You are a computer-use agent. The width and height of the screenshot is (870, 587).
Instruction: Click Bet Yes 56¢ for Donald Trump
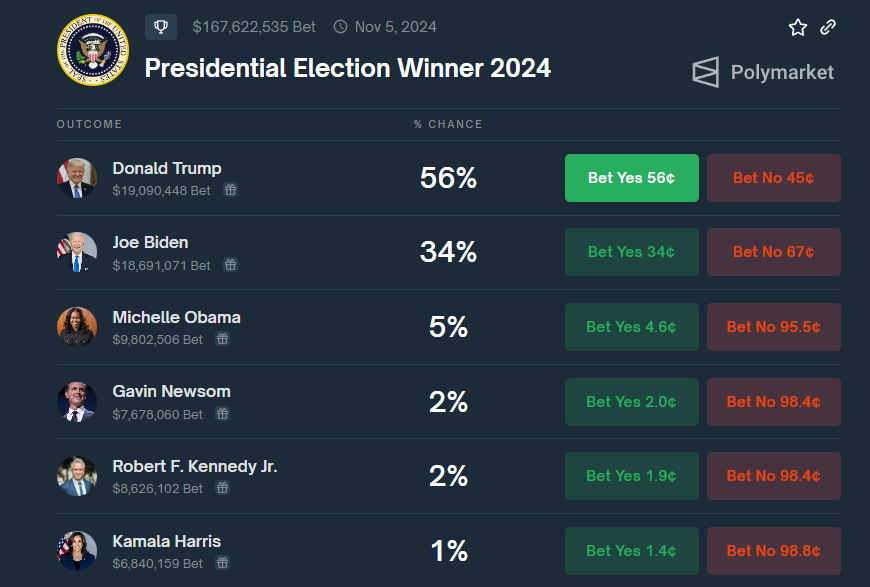pyautogui.click(x=631, y=178)
